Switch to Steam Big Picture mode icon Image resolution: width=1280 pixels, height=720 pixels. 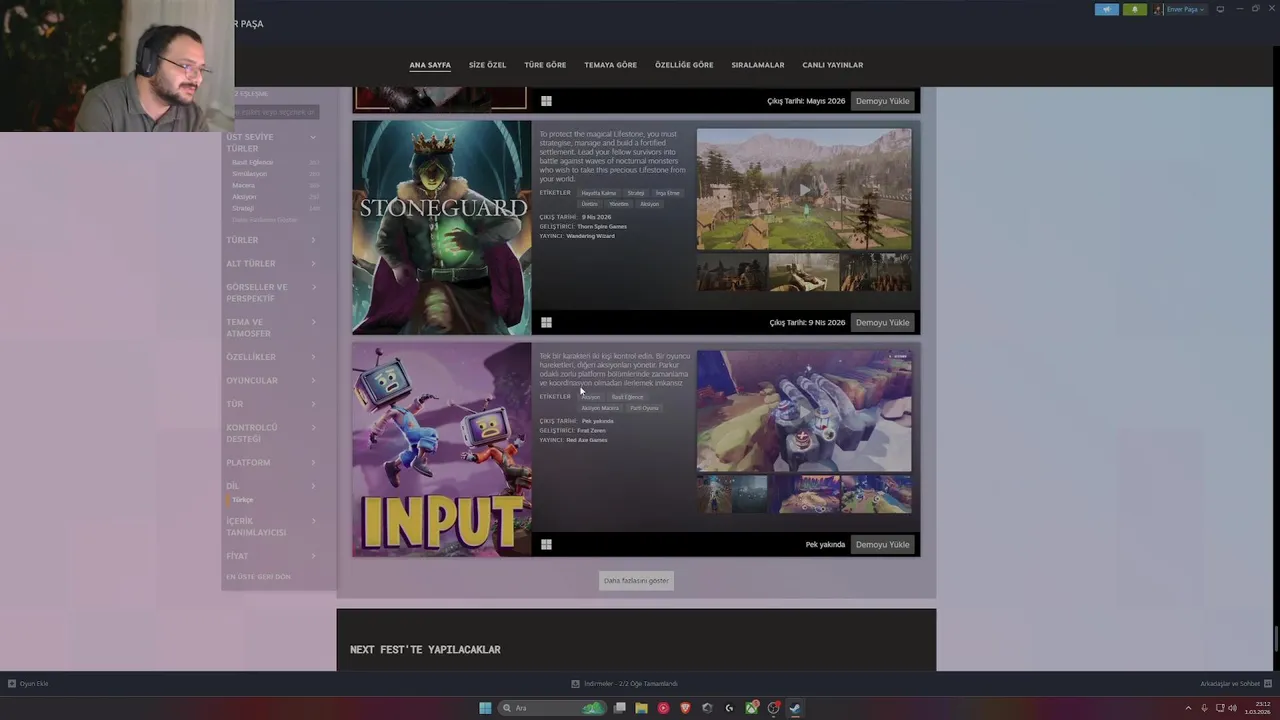[1220, 9]
